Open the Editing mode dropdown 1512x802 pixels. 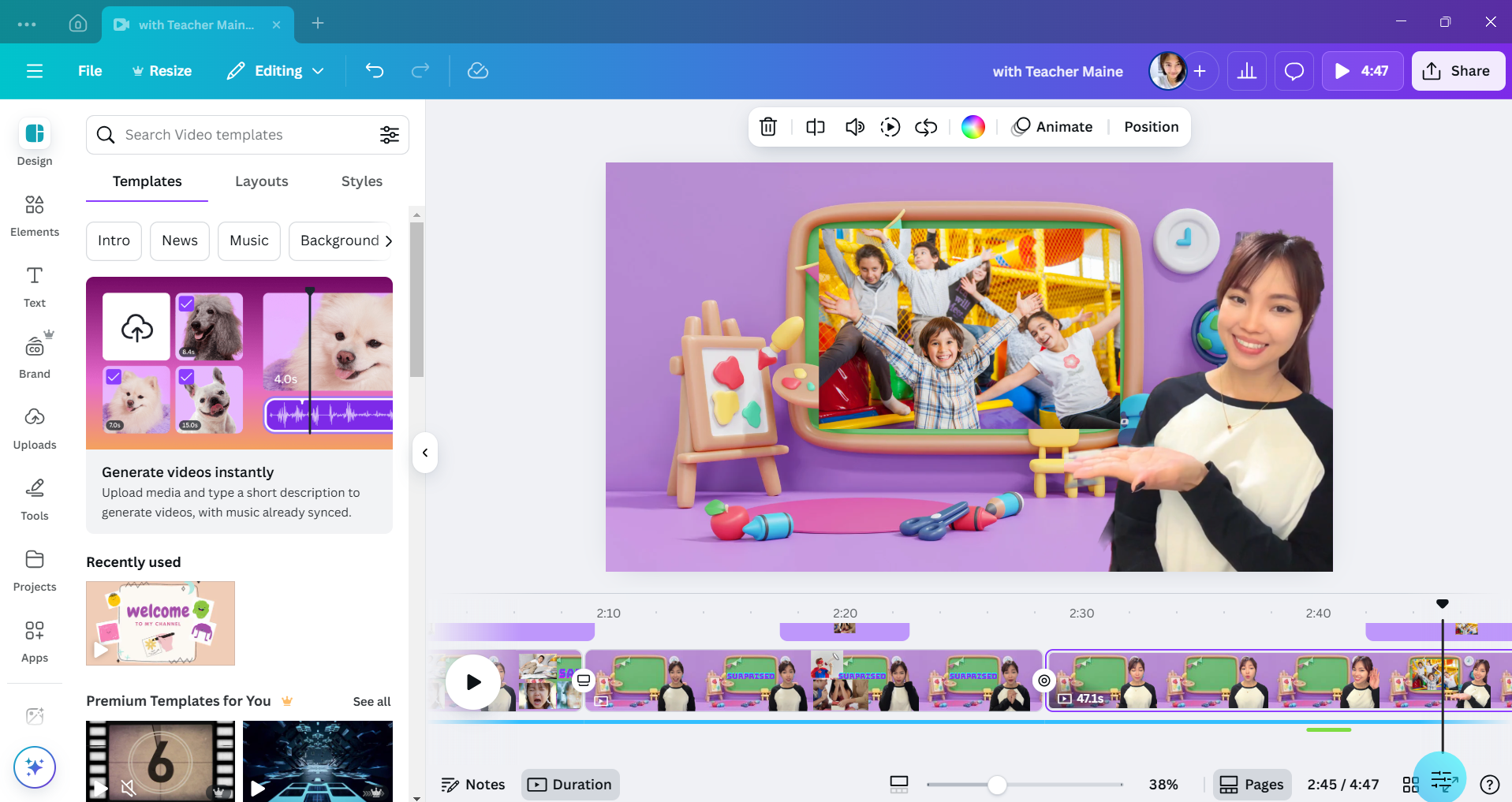coord(275,71)
